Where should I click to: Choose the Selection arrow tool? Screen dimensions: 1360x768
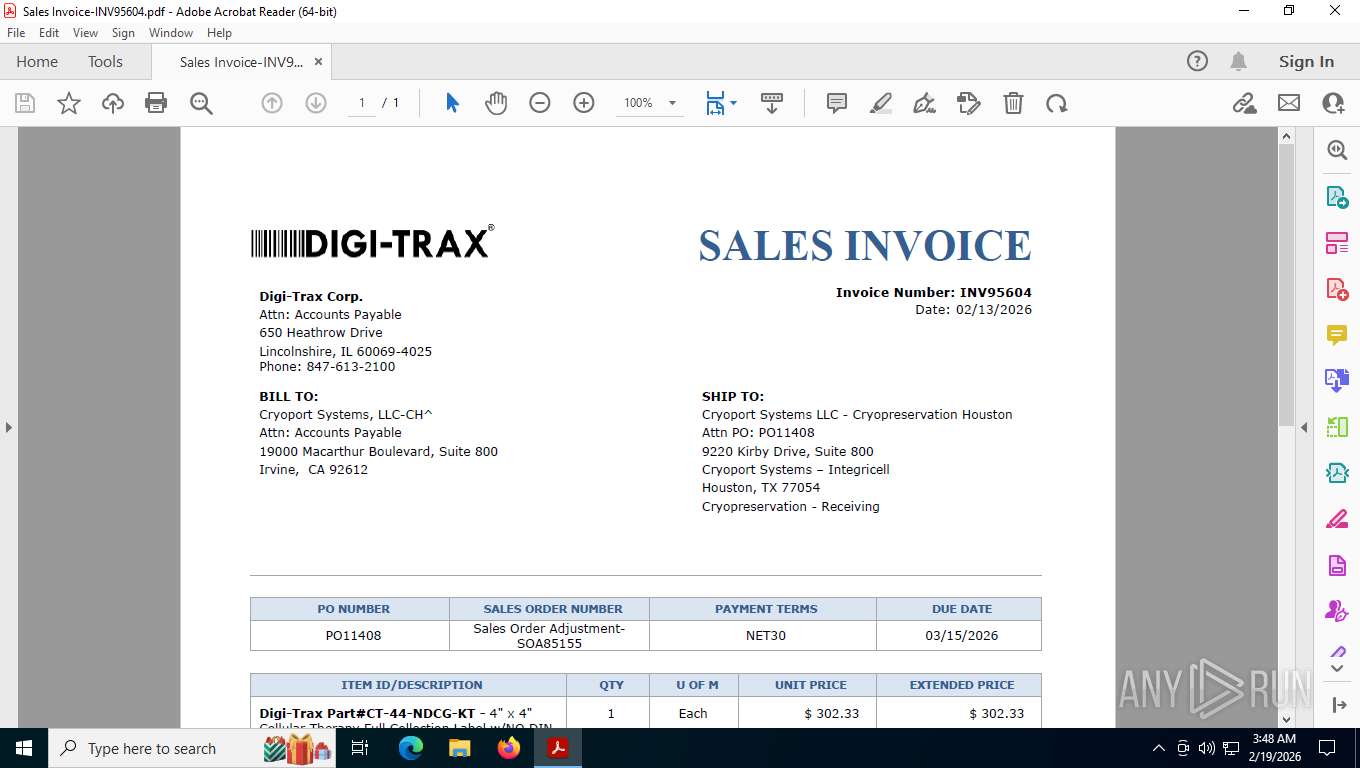(x=452, y=103)
